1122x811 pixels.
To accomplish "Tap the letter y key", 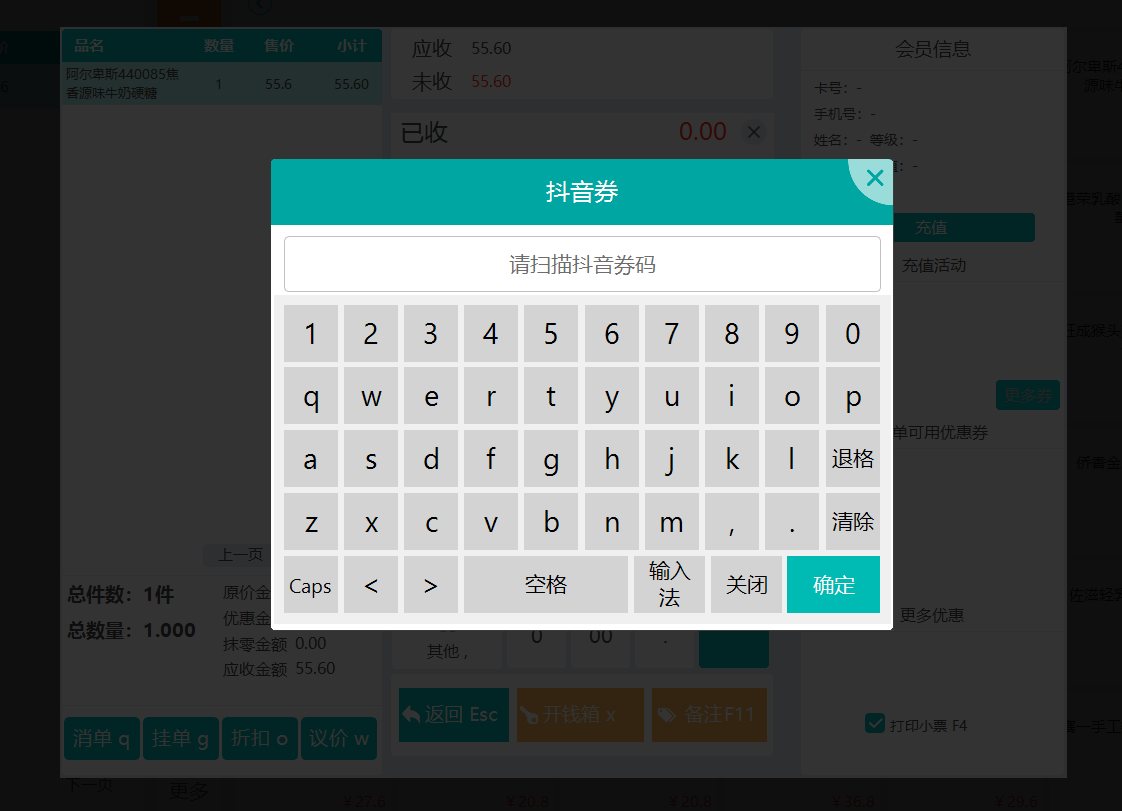I will click(612, 396).
